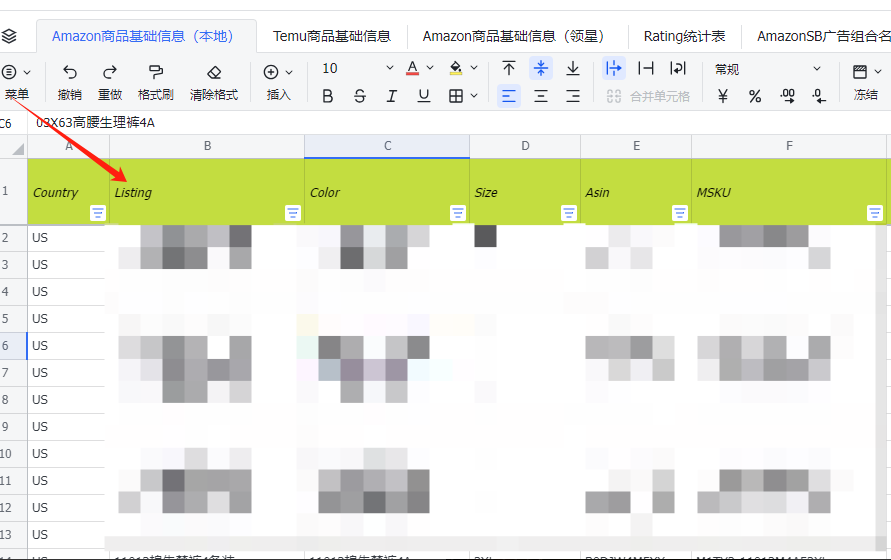Toggle underline formatting
Image resolution: width=891 pixels, height=560 pixels.
pyautogui.click(x=424, y=96)
